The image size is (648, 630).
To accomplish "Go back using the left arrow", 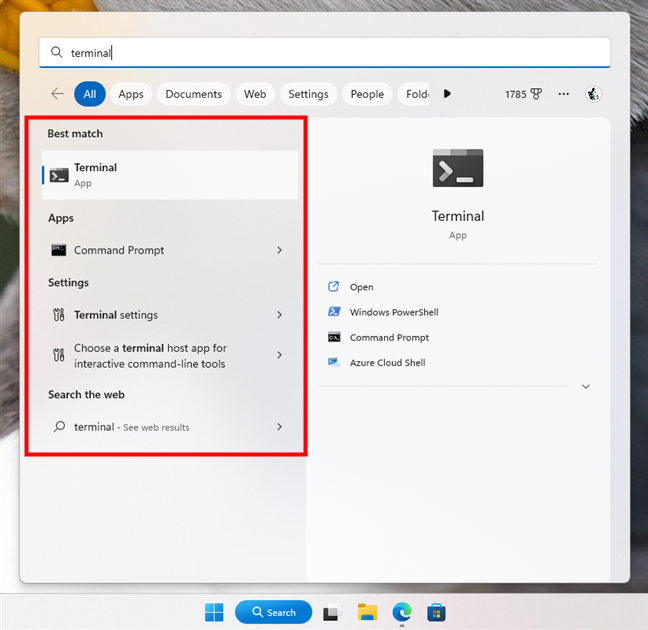I will pos(57,94).
